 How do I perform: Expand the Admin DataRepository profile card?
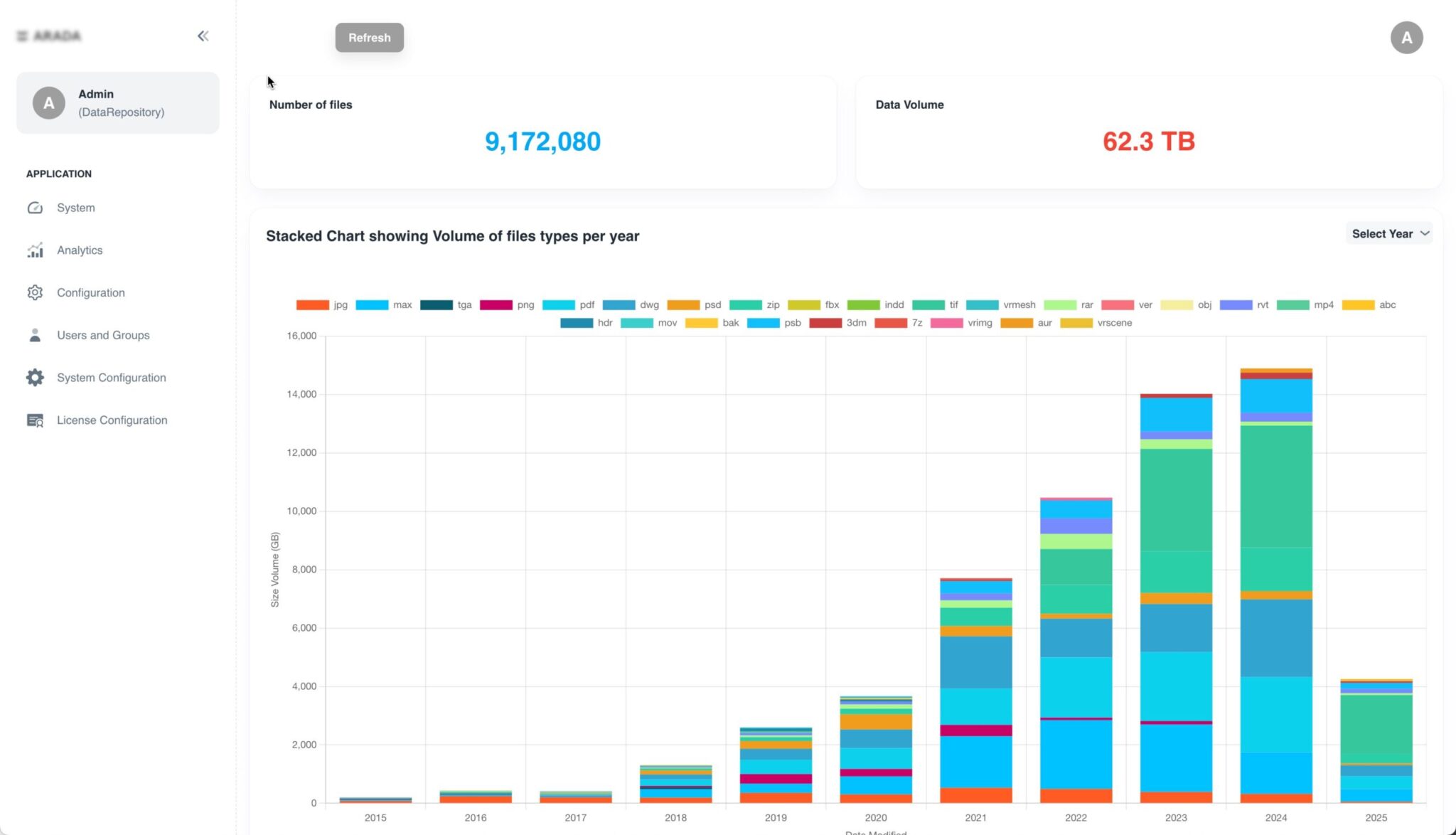click(x=118, y=103)
